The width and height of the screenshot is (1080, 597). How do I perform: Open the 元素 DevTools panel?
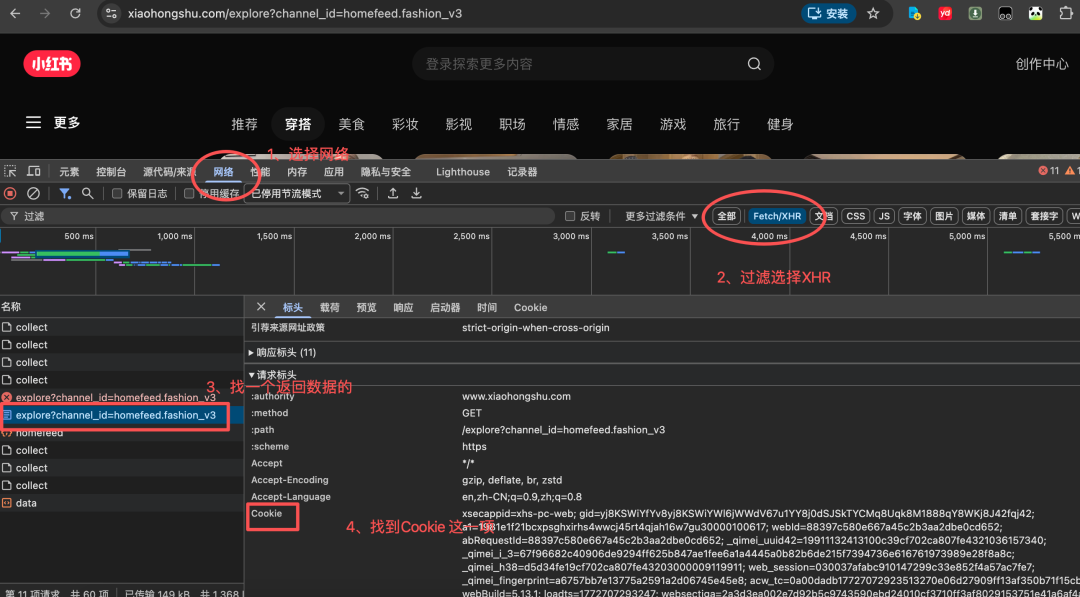click(x=69, y=172)
